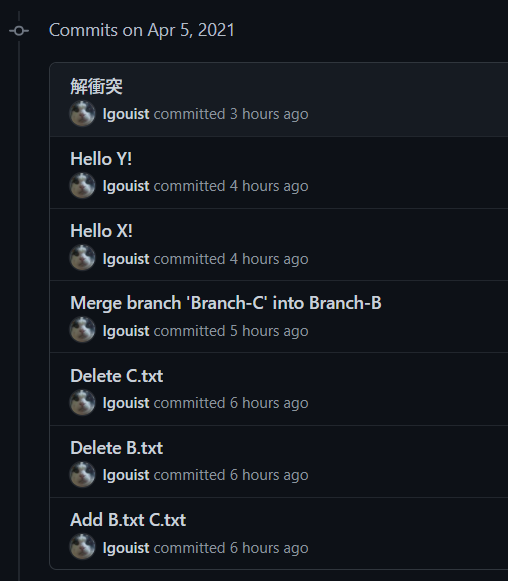Open the Hello Y! commit

tap(101, 159)
